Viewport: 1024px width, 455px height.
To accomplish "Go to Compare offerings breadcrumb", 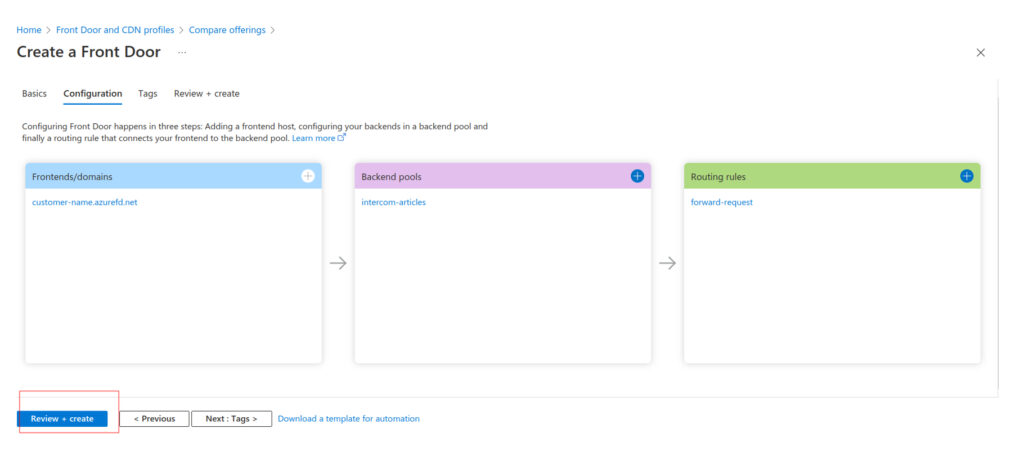I will 227,30.
